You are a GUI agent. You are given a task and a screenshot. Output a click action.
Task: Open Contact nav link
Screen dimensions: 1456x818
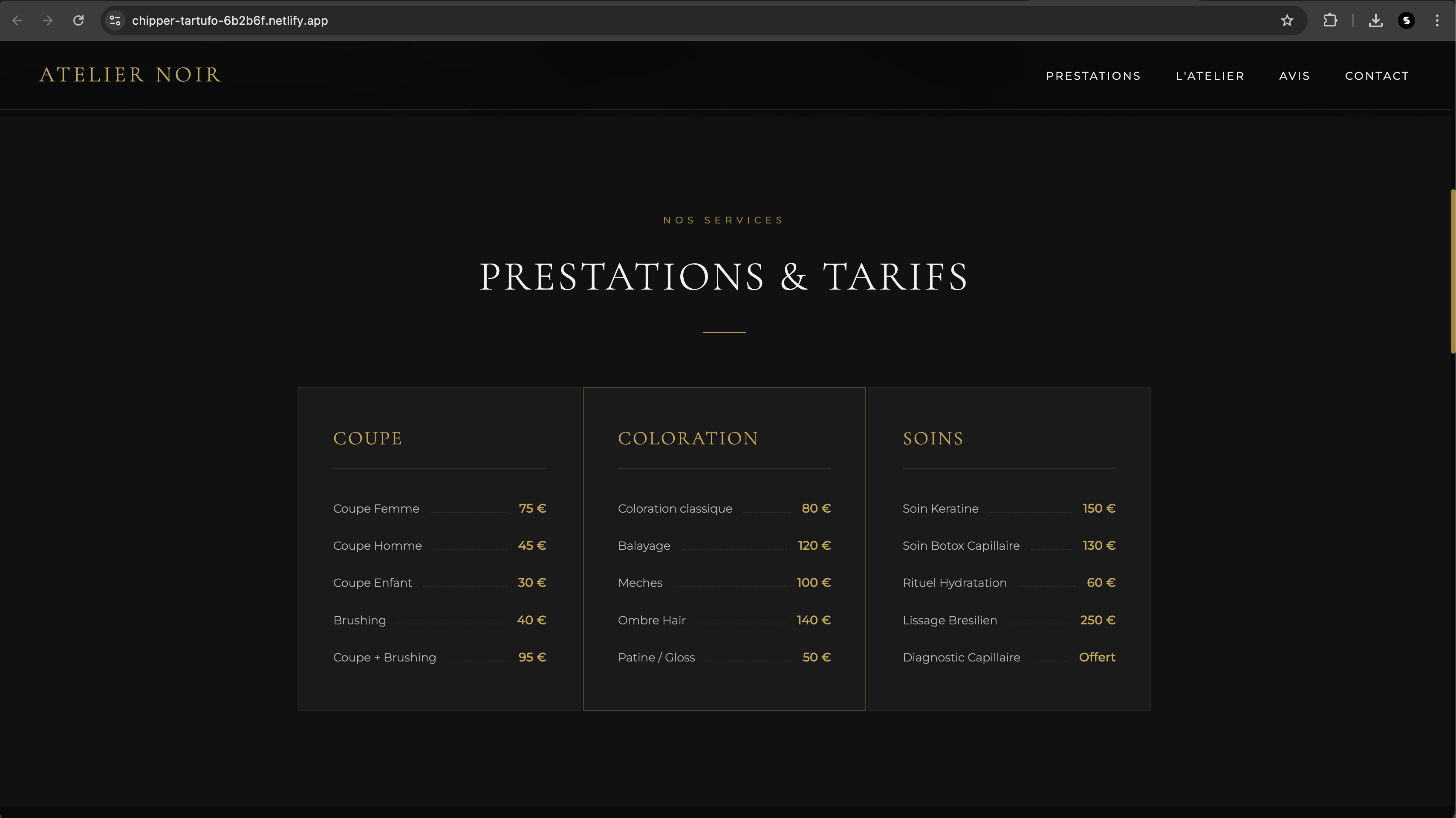point(1376,76)
